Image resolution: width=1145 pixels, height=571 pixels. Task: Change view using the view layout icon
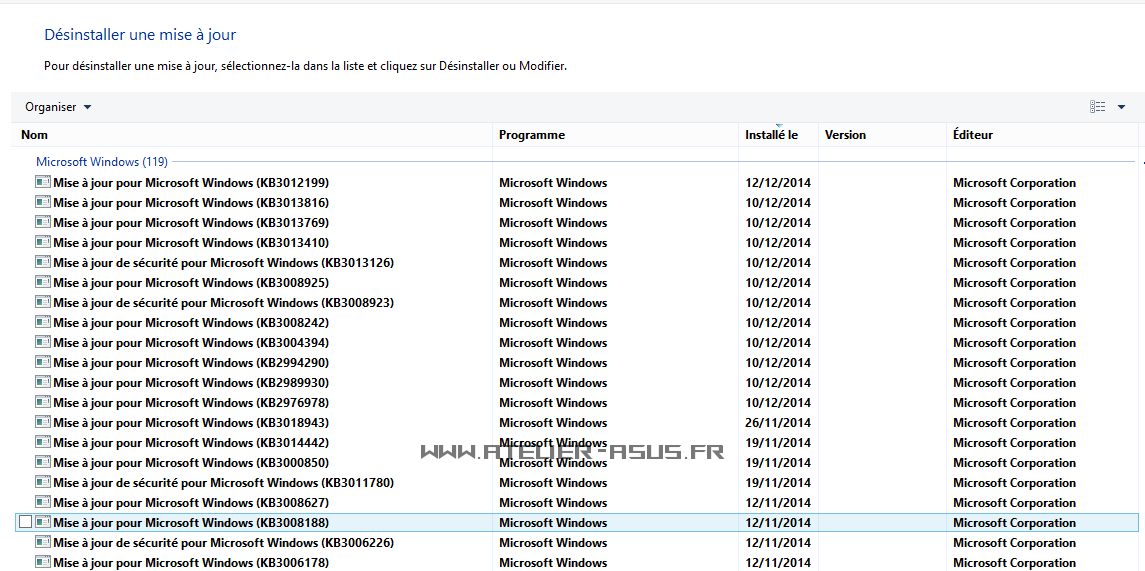1098,107
